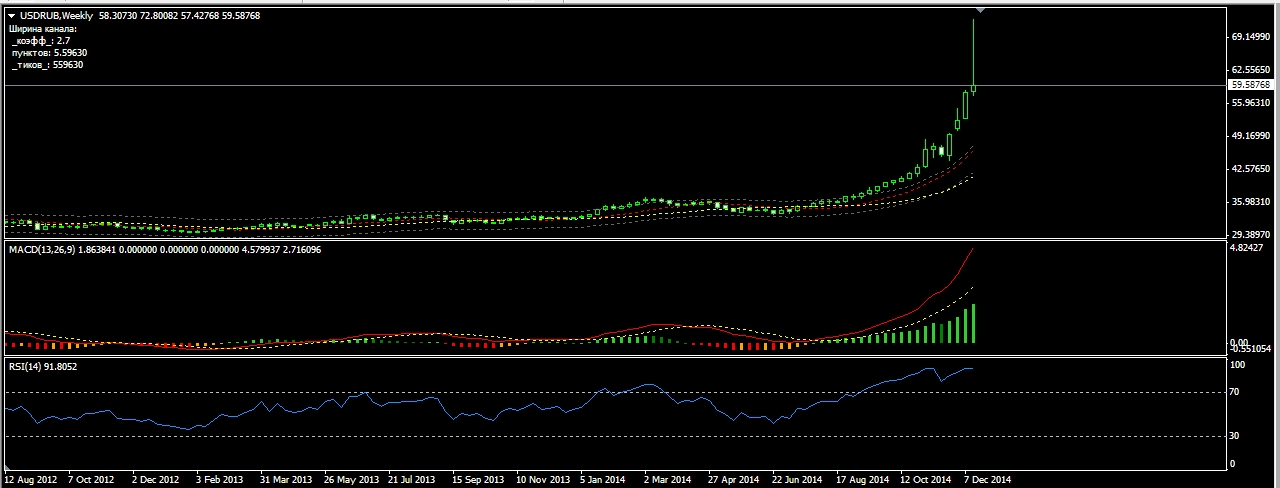Click the 21 Jul 2013 date label
1280x488 pixels.
pyautogui.click(x=412, y=480)
